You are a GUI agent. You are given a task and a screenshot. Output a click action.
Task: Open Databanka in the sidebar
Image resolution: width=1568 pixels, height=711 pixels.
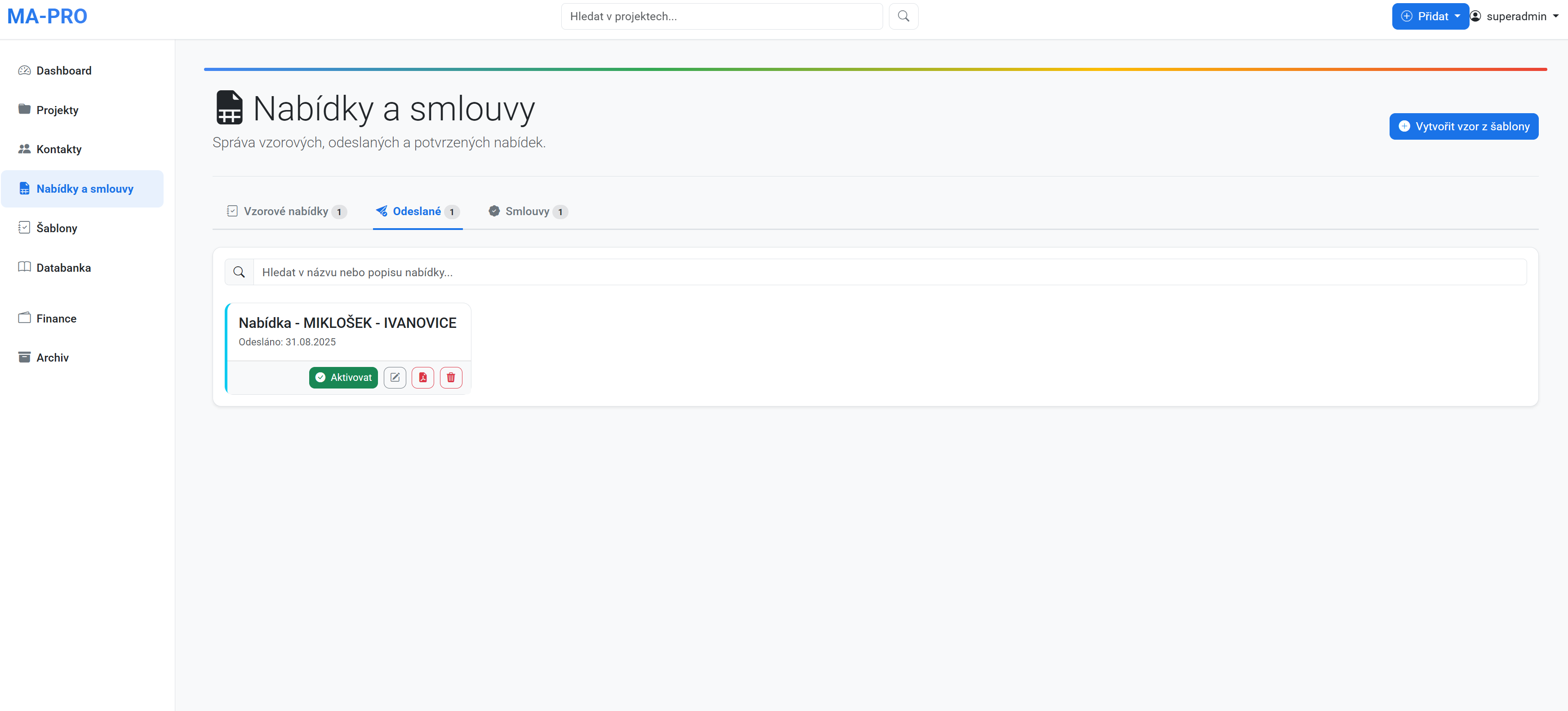pyautogui.click(x=63, y=268)
